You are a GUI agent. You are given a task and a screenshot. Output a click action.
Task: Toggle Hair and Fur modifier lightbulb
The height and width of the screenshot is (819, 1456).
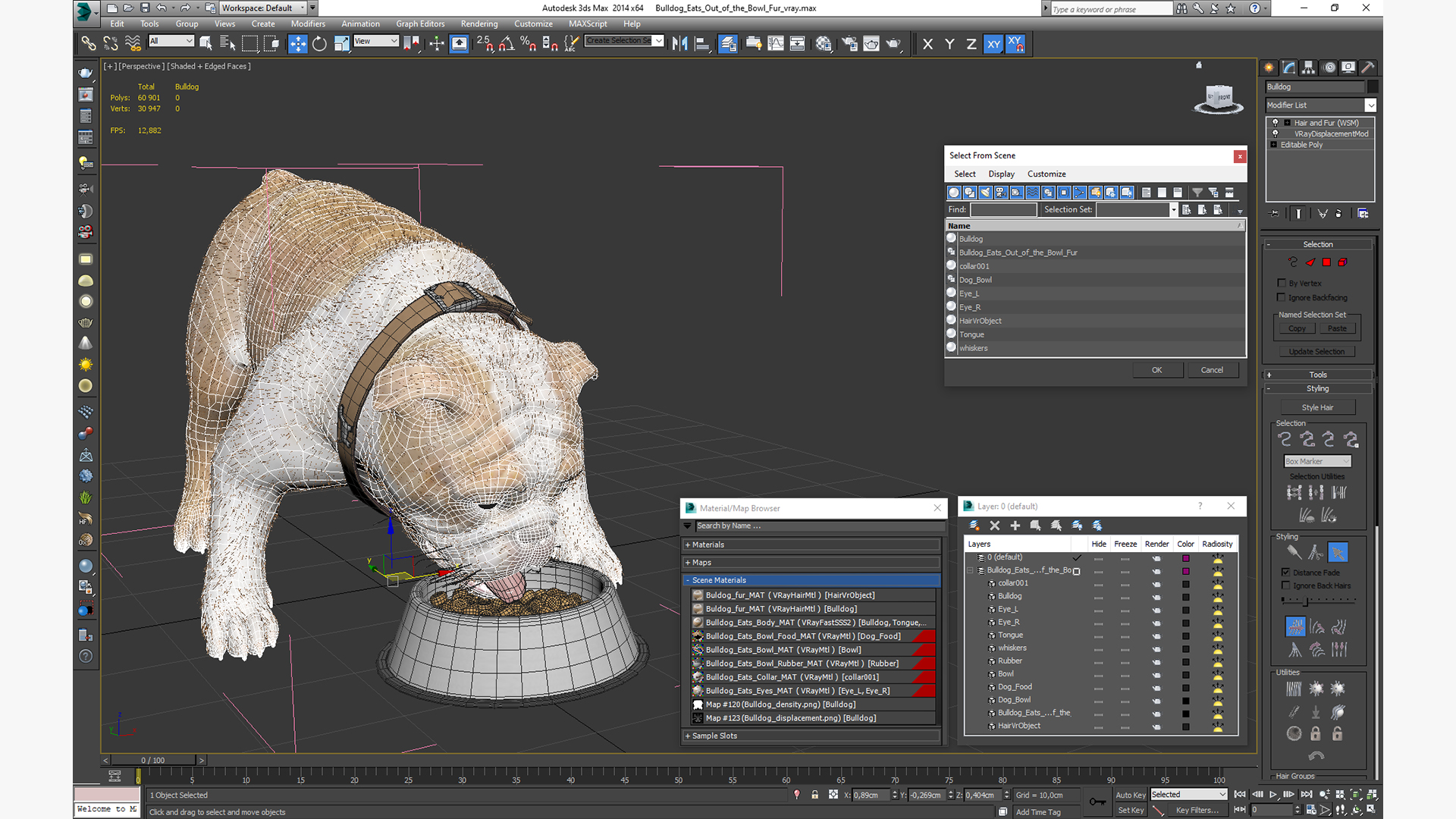click(1276, 123)
